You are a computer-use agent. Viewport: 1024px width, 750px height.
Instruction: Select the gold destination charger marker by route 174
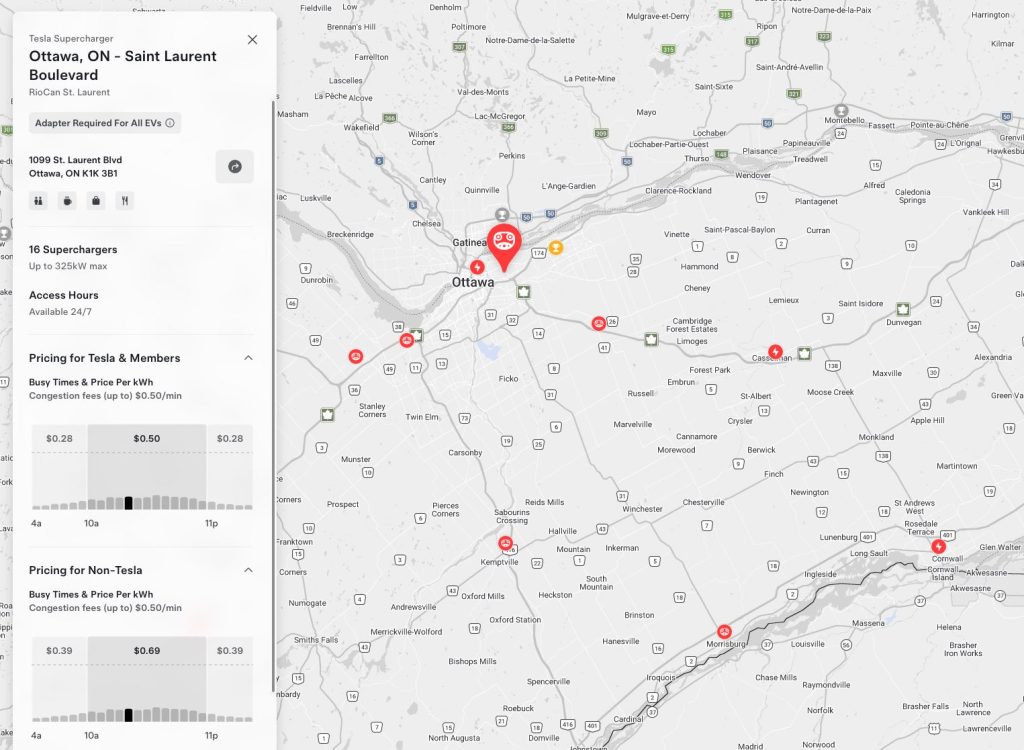pos(555,248)
